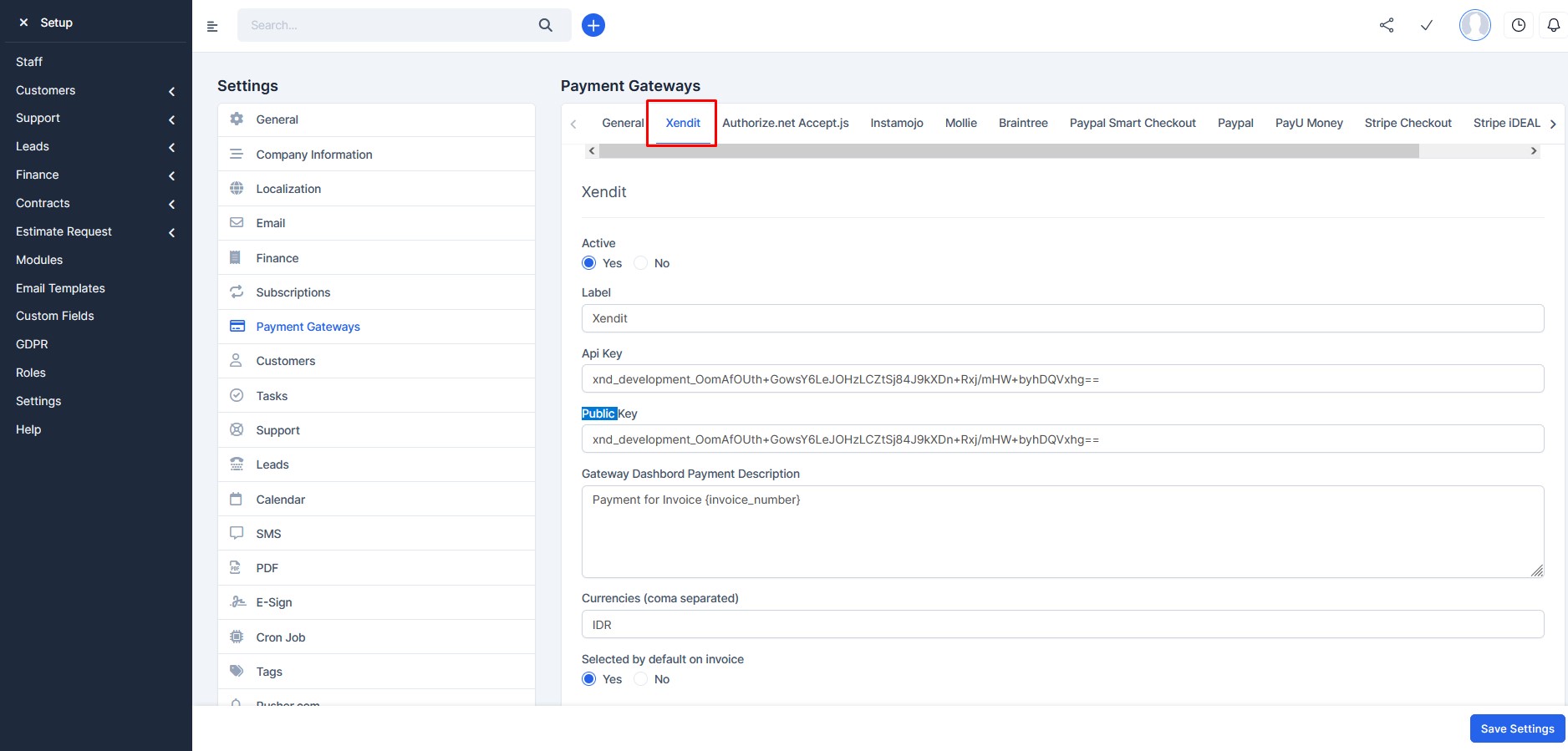Open the Stripe Checkout tab
The width and height of the screenshot is (1568, 751).
point(1408,123)
